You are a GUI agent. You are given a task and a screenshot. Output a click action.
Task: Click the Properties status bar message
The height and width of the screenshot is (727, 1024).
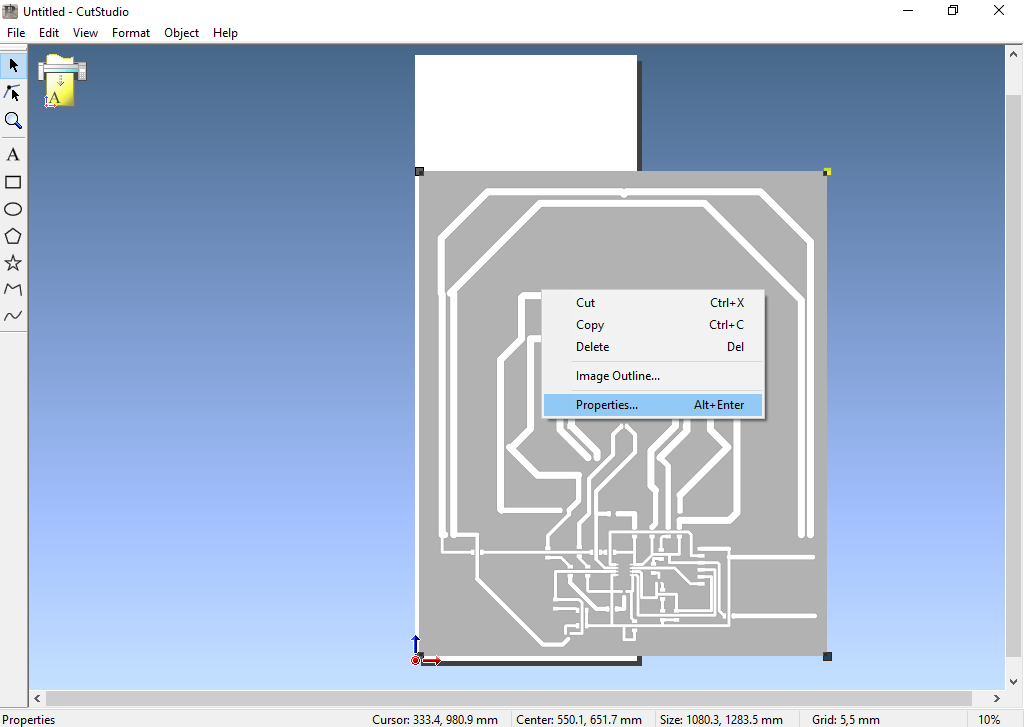pyautogui.click(x=29, y=719)
